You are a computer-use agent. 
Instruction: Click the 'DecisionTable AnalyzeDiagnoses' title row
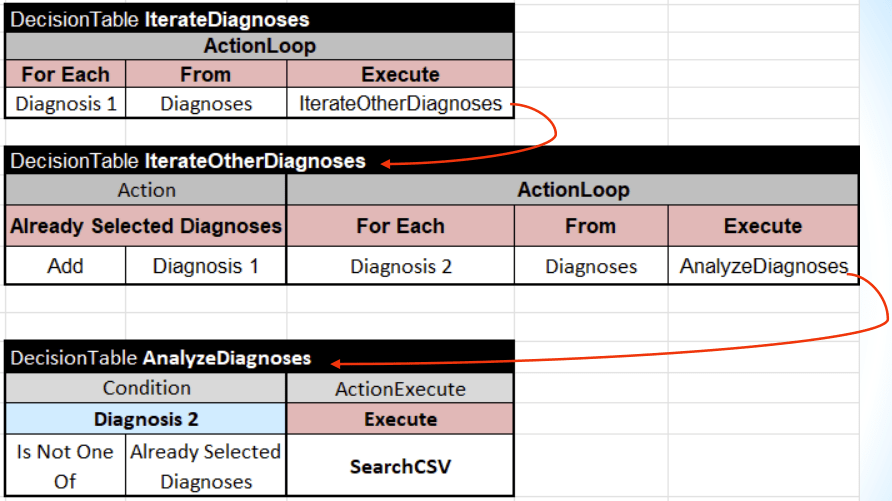pos(160,357)
